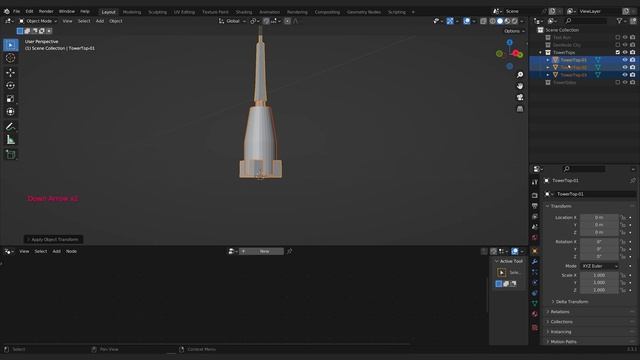The image size is (640, 360).
Task: Toggle TowerTops collection eye visibility
Action: (625, 52)
